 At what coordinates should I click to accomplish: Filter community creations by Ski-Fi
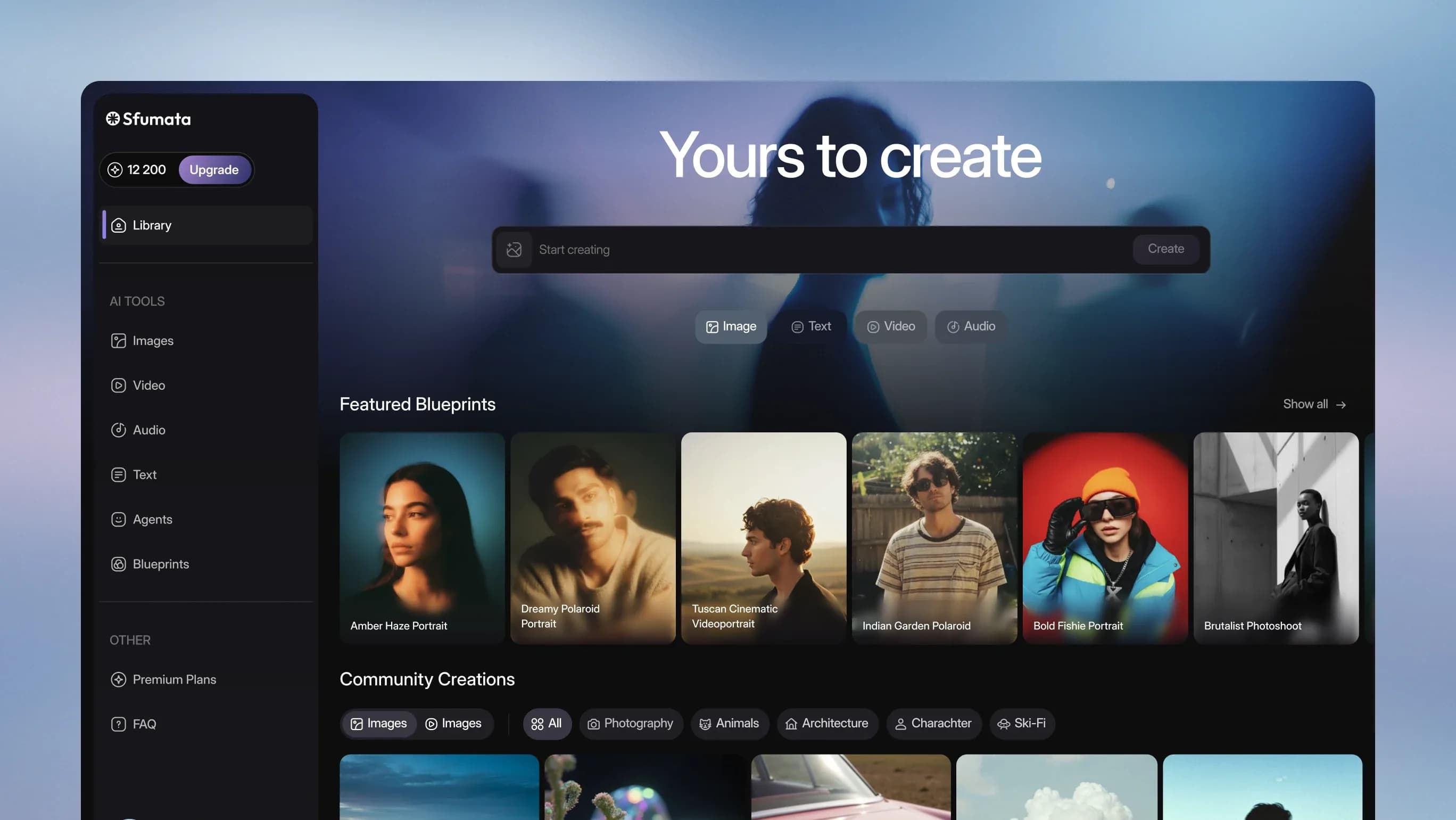(x=1022, y=723)
